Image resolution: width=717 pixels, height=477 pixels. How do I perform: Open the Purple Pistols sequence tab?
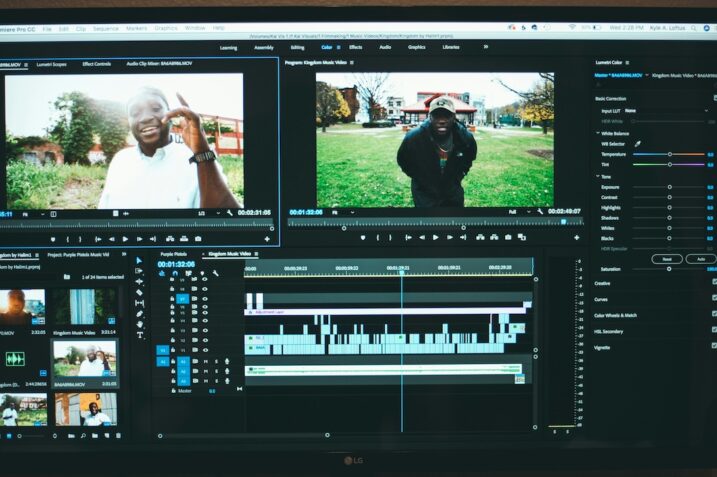pos(173,254)
